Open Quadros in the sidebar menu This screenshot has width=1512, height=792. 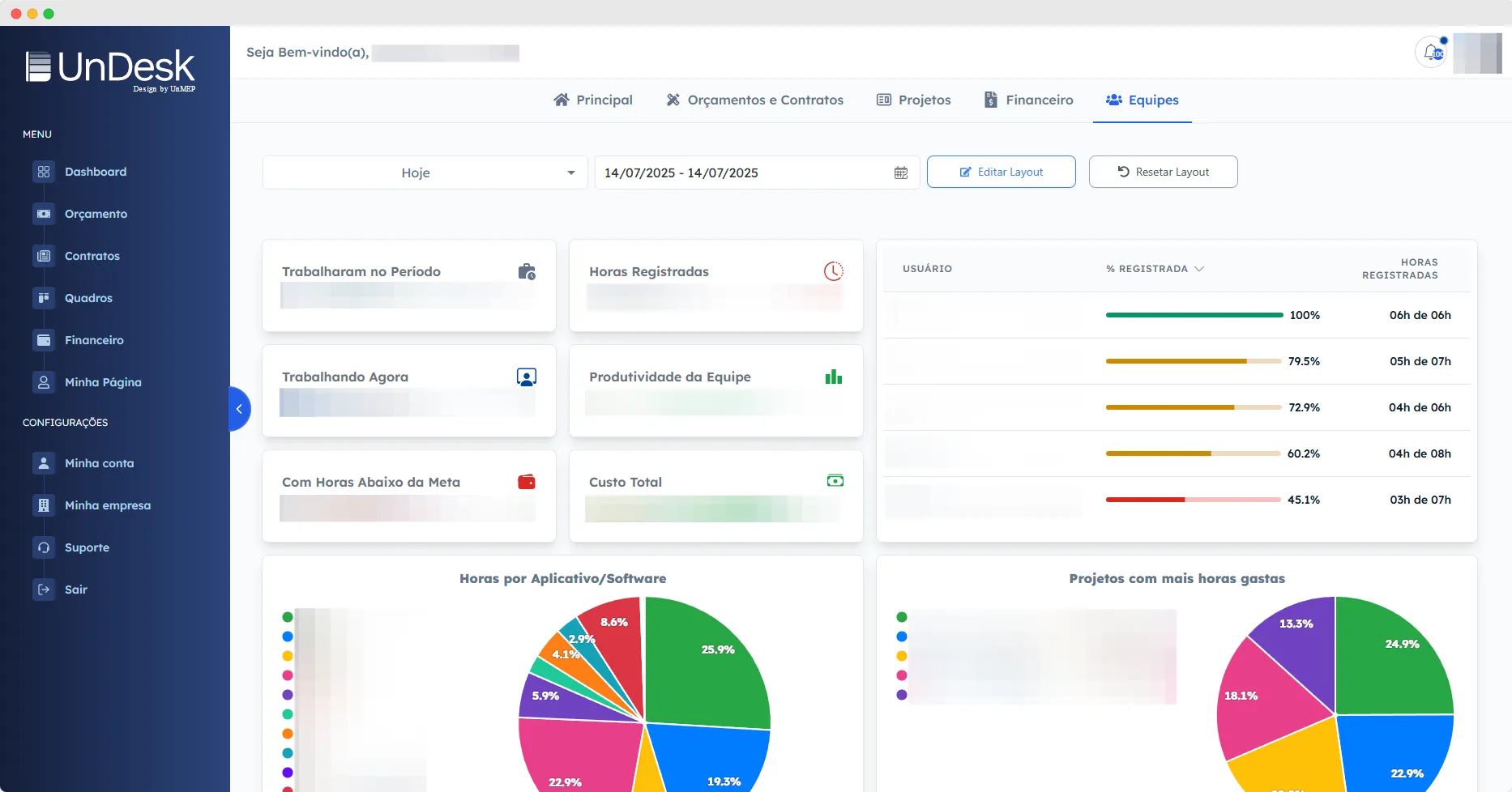[x=88, y=298]
